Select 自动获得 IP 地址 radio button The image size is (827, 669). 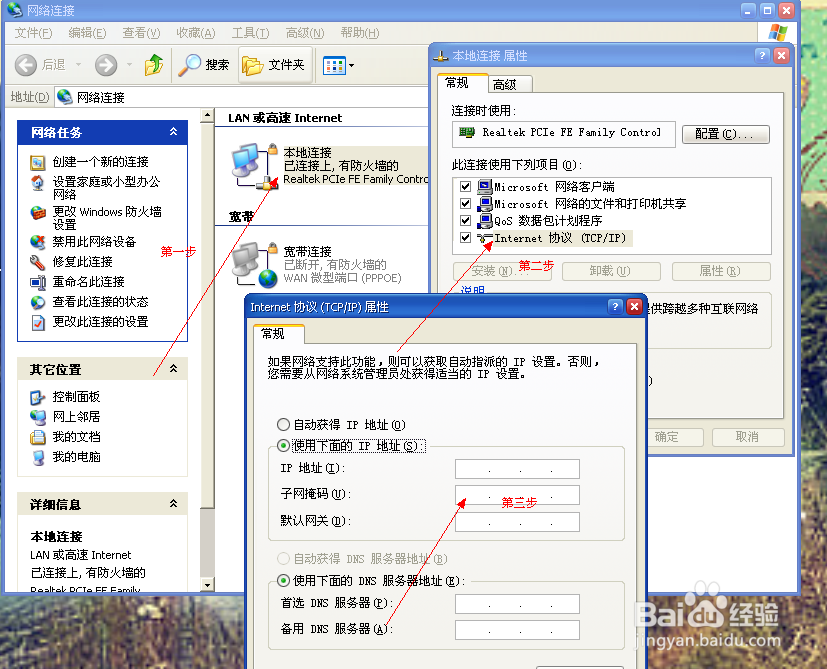click(x=283, y=425)
